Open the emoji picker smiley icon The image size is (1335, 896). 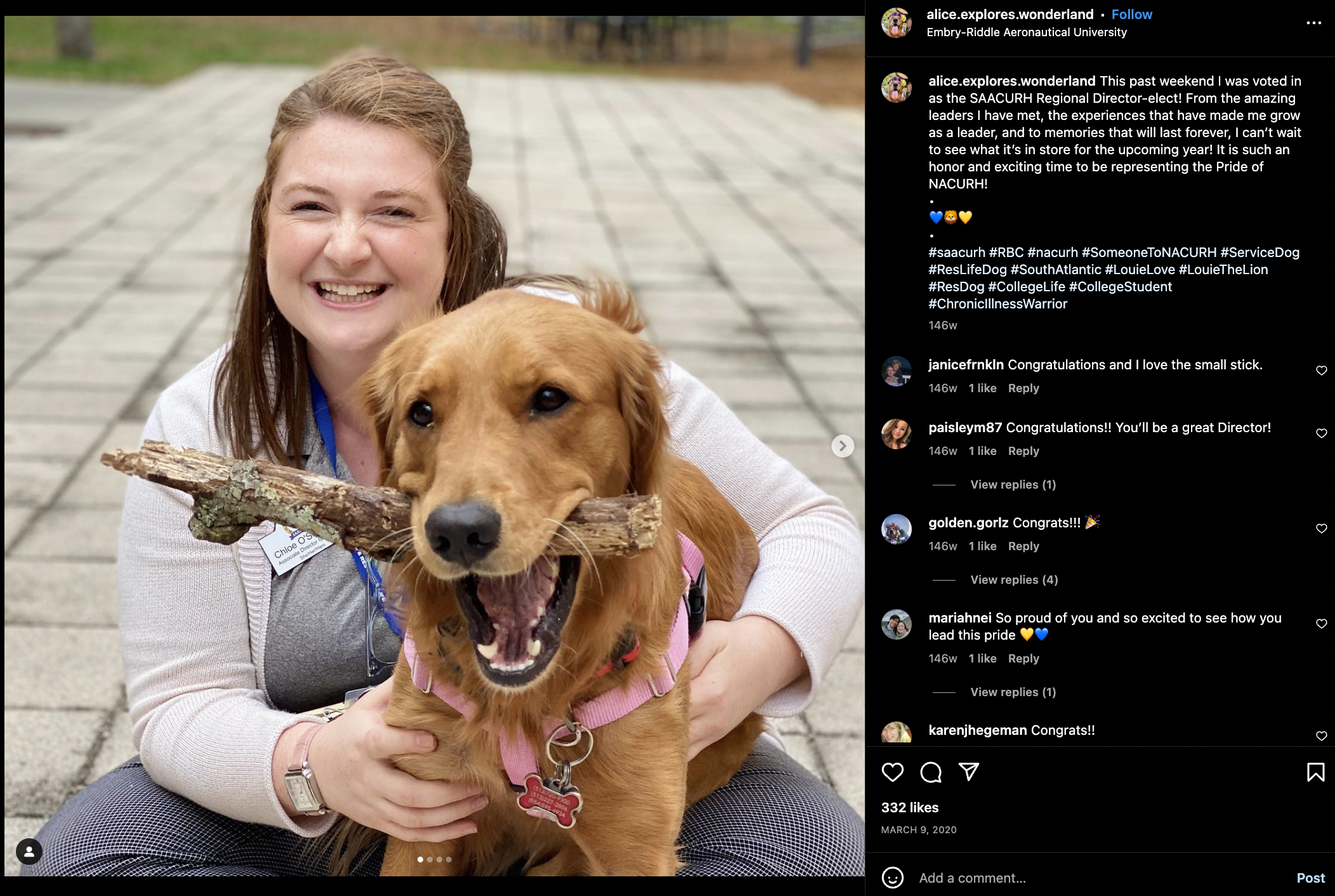tap(892, 878)
